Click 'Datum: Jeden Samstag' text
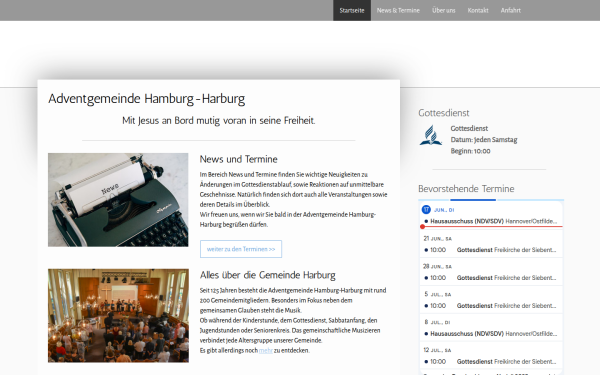600x375 pixels. 484,140
